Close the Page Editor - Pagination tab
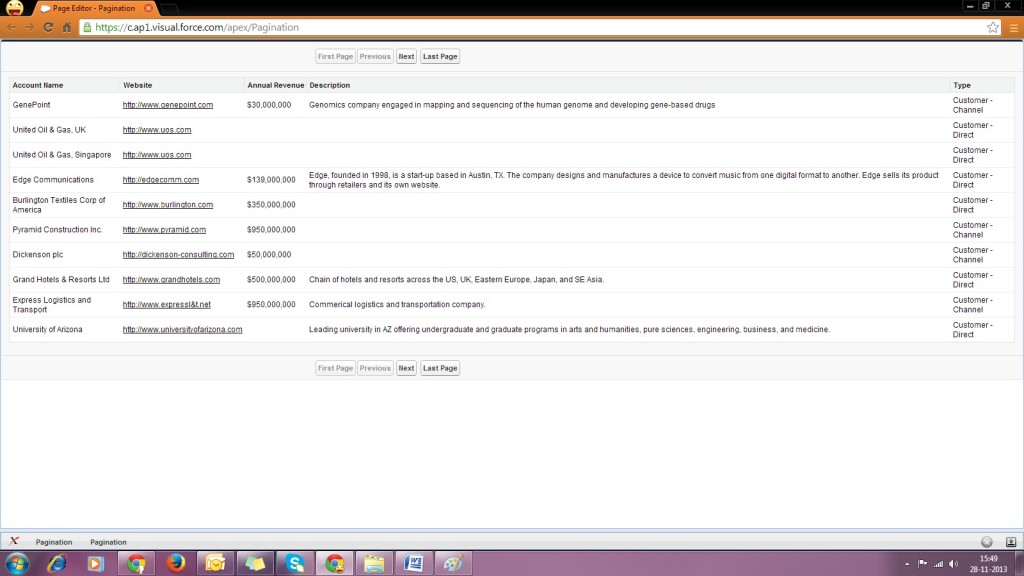 [148, 8]
